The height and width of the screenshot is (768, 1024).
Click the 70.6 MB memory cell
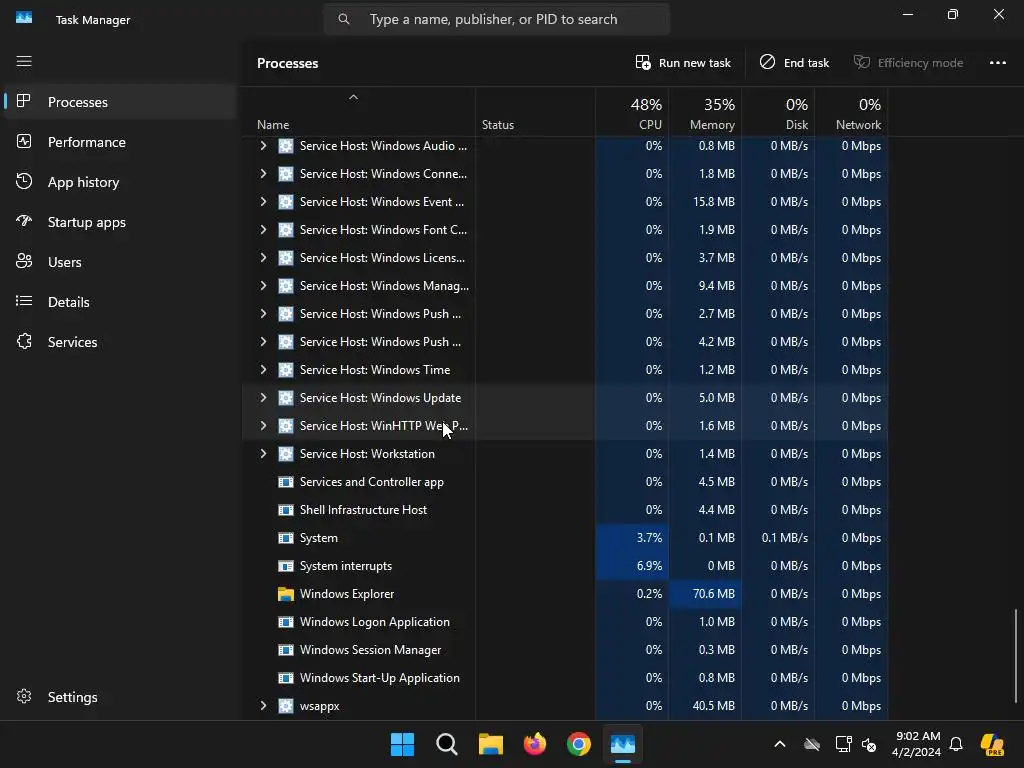point(705,594)
